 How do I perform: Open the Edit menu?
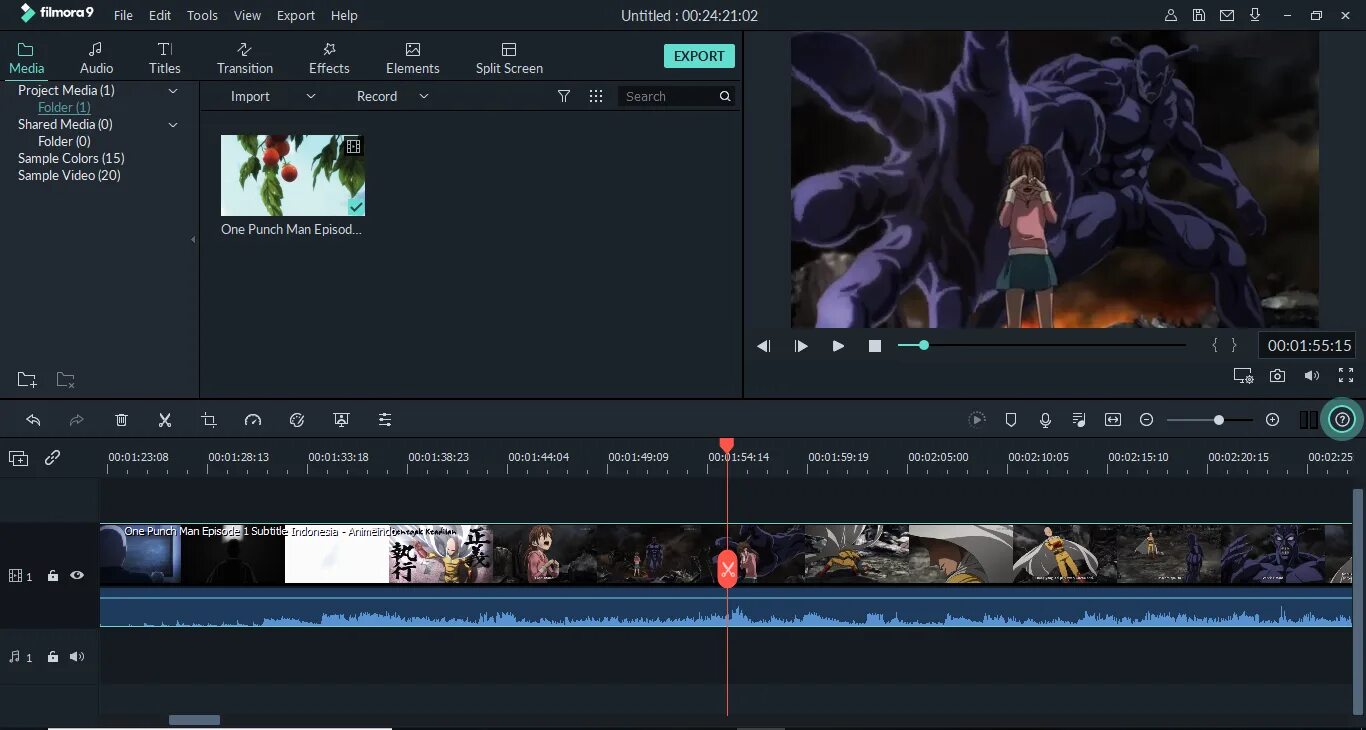coord(160,16)
